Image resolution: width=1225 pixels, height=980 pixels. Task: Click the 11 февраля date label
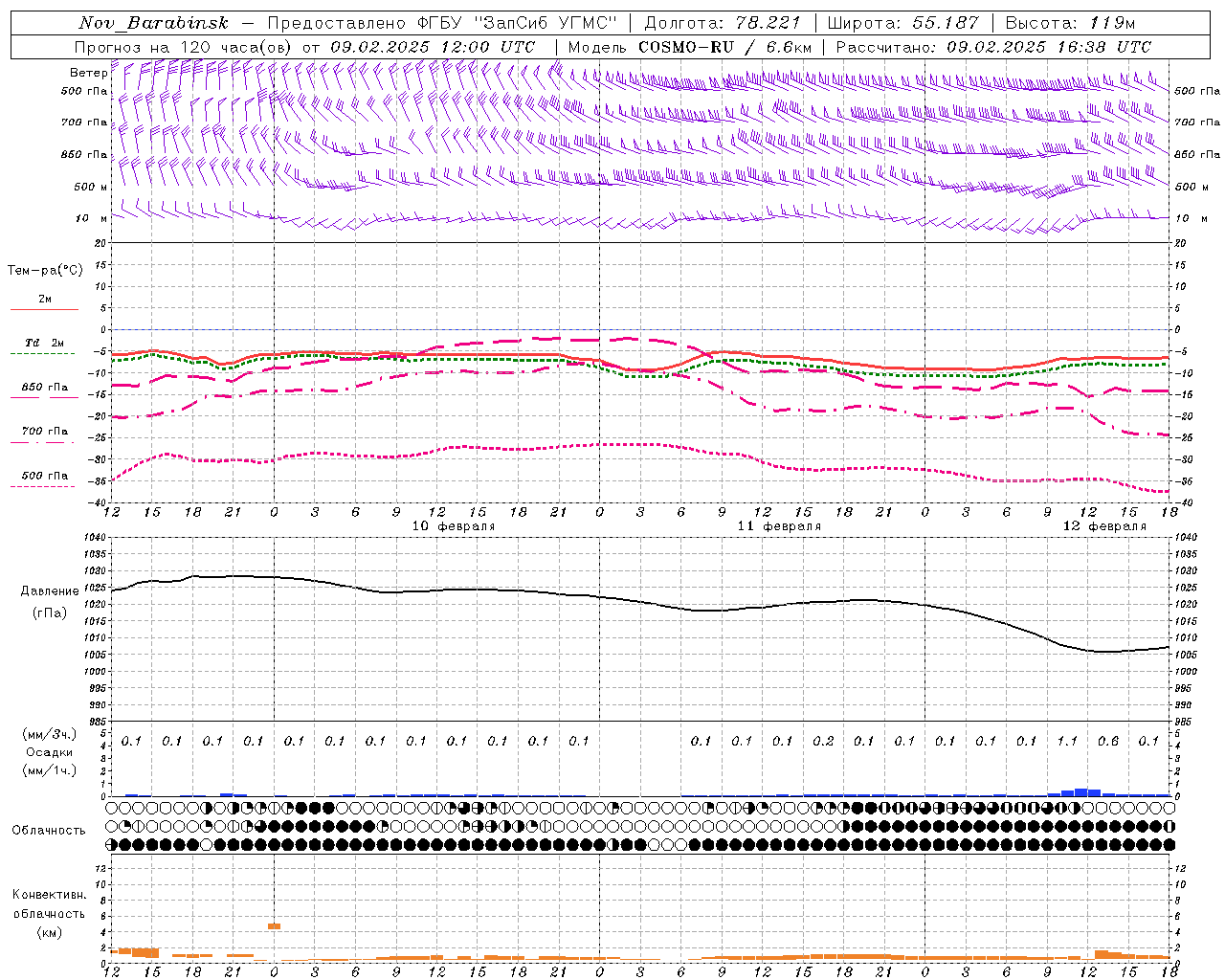point(779,526)
